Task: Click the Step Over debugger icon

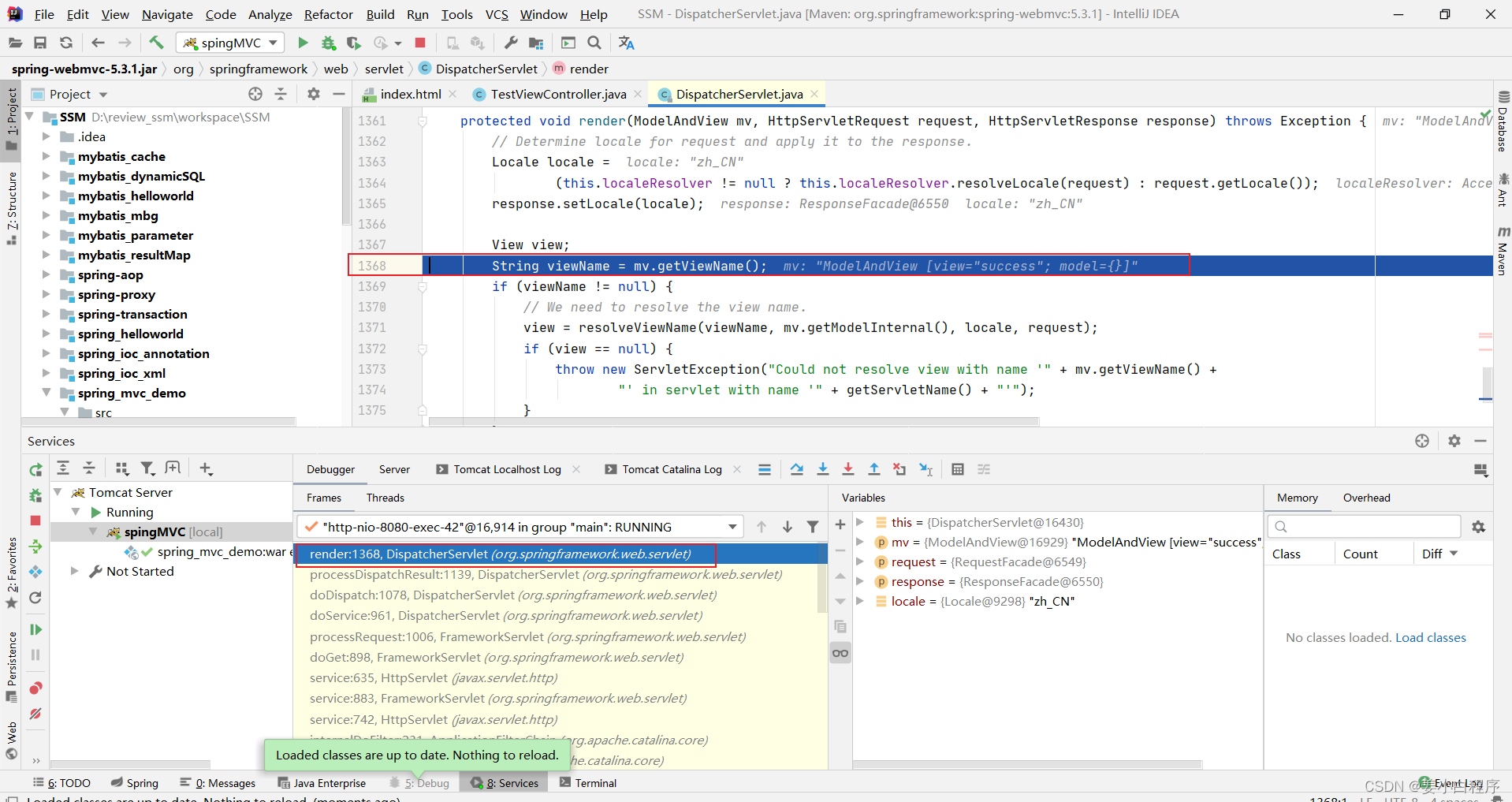Action: point(797,469)
